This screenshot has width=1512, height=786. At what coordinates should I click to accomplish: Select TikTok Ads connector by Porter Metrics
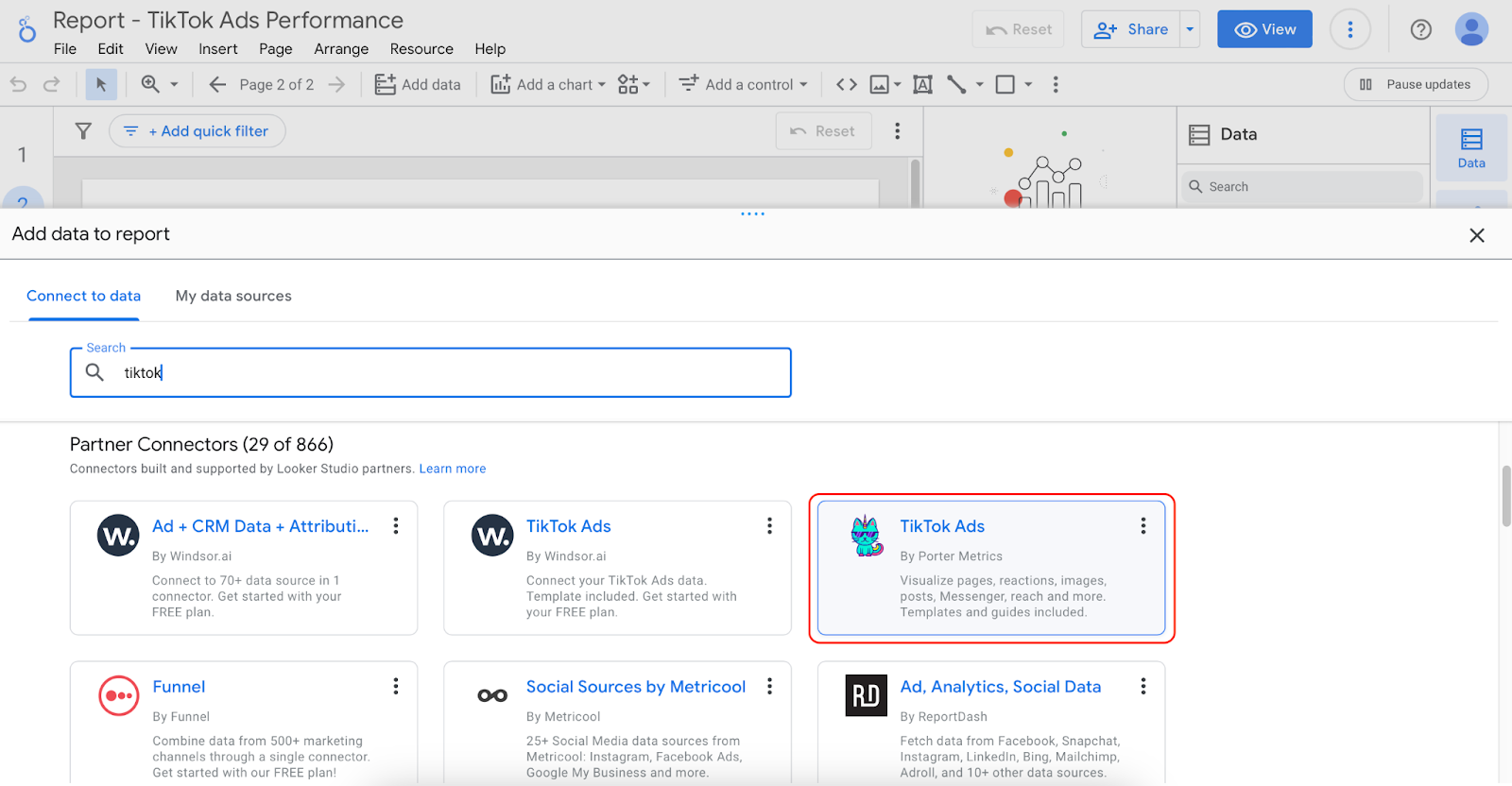click(991, 568)
